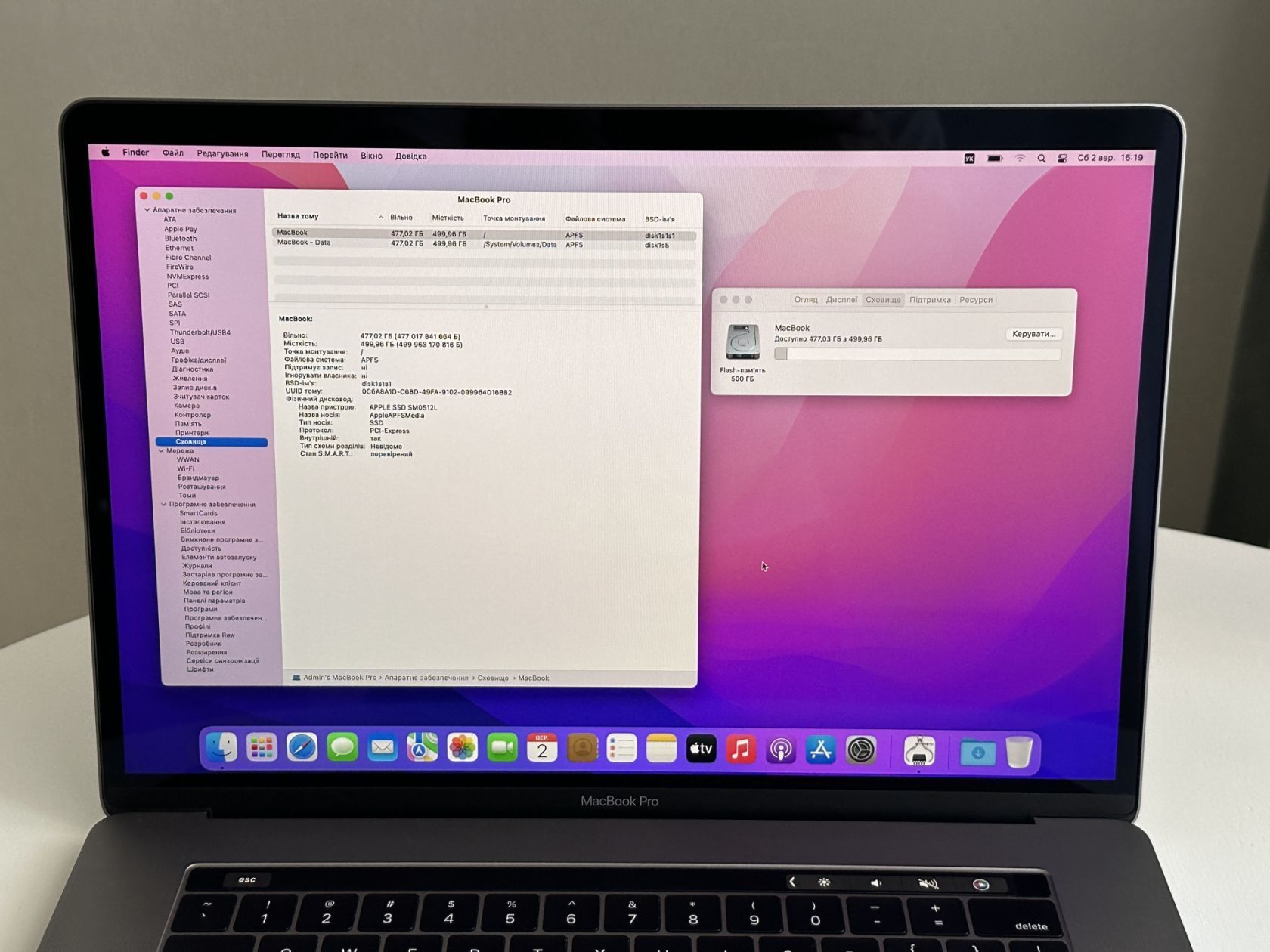Open System Preferences from the Dock

click(x=861, y=750)
